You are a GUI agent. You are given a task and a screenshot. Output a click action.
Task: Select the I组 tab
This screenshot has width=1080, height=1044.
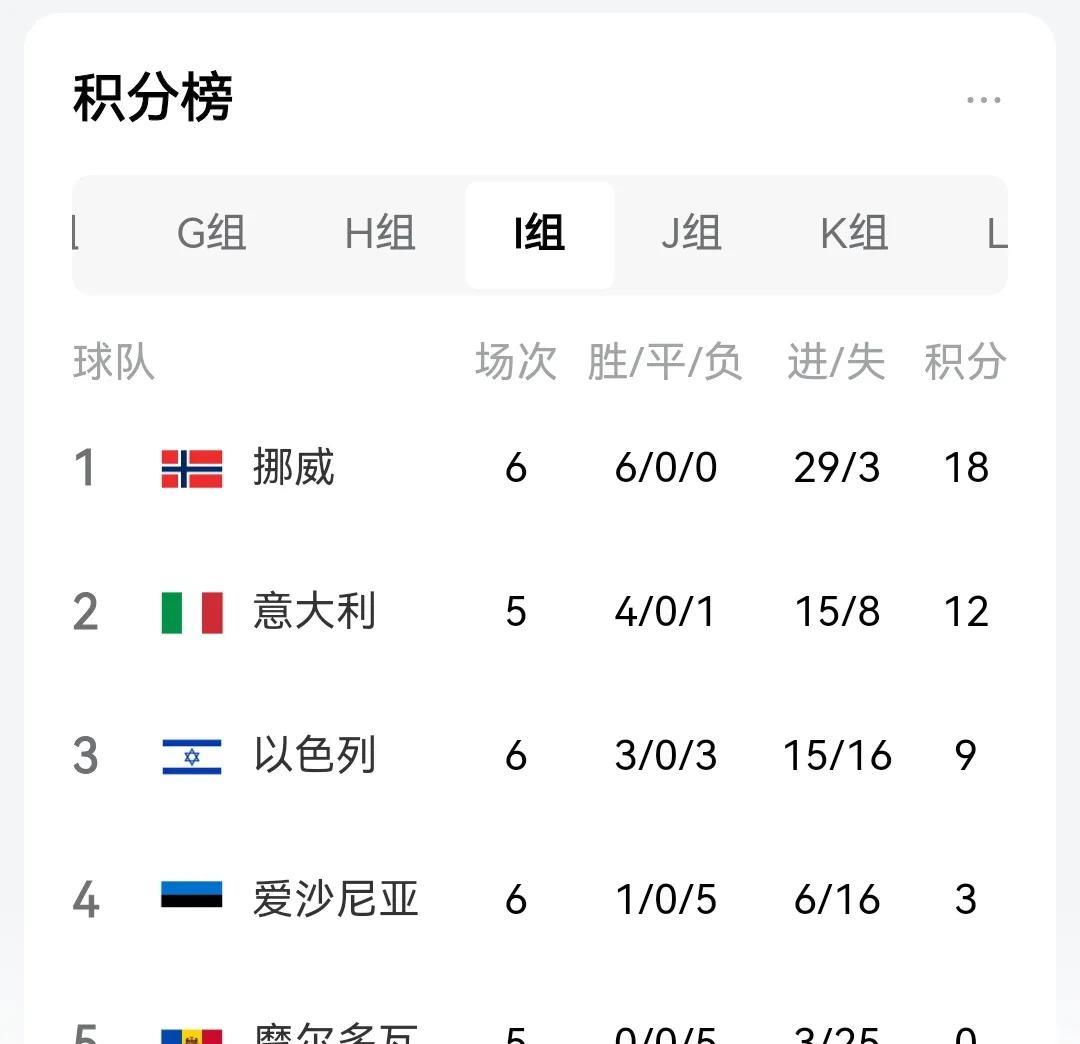click(x=540, y=234)
